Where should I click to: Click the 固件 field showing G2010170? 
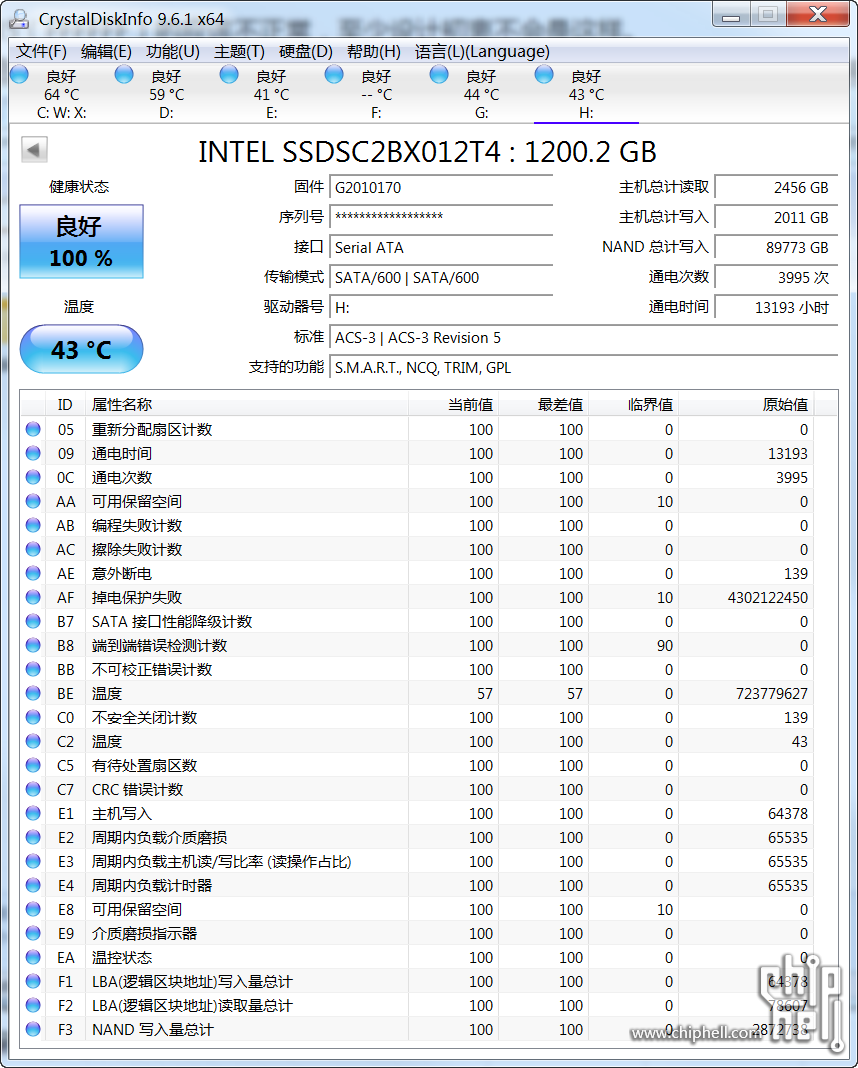tap(441, 187)
